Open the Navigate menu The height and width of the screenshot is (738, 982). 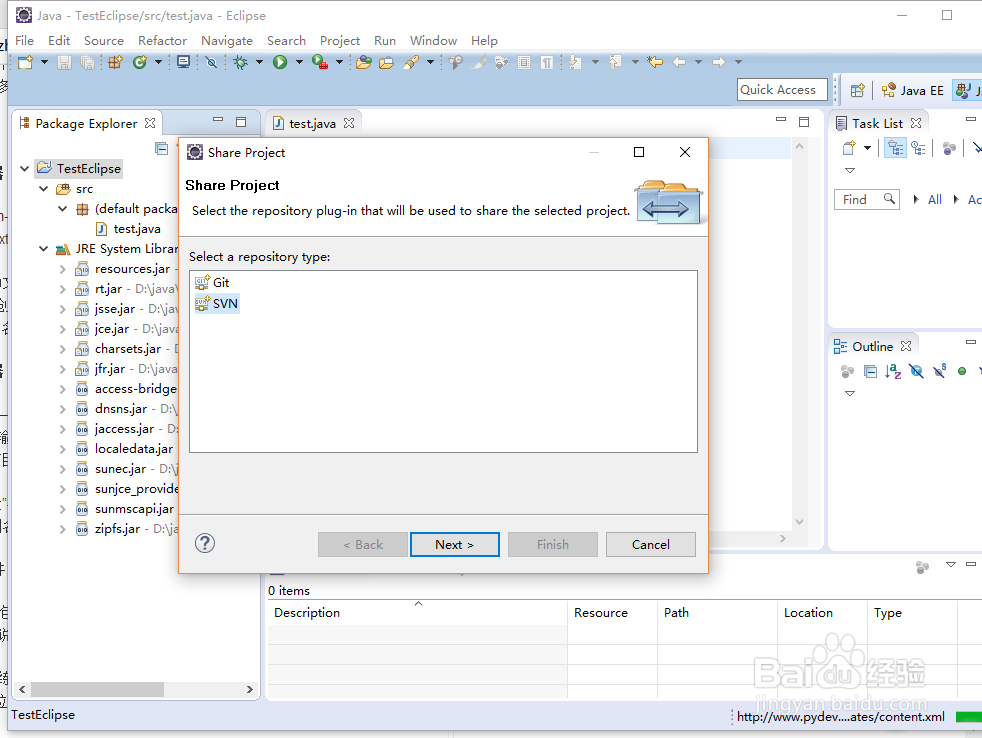click(227, 41)
